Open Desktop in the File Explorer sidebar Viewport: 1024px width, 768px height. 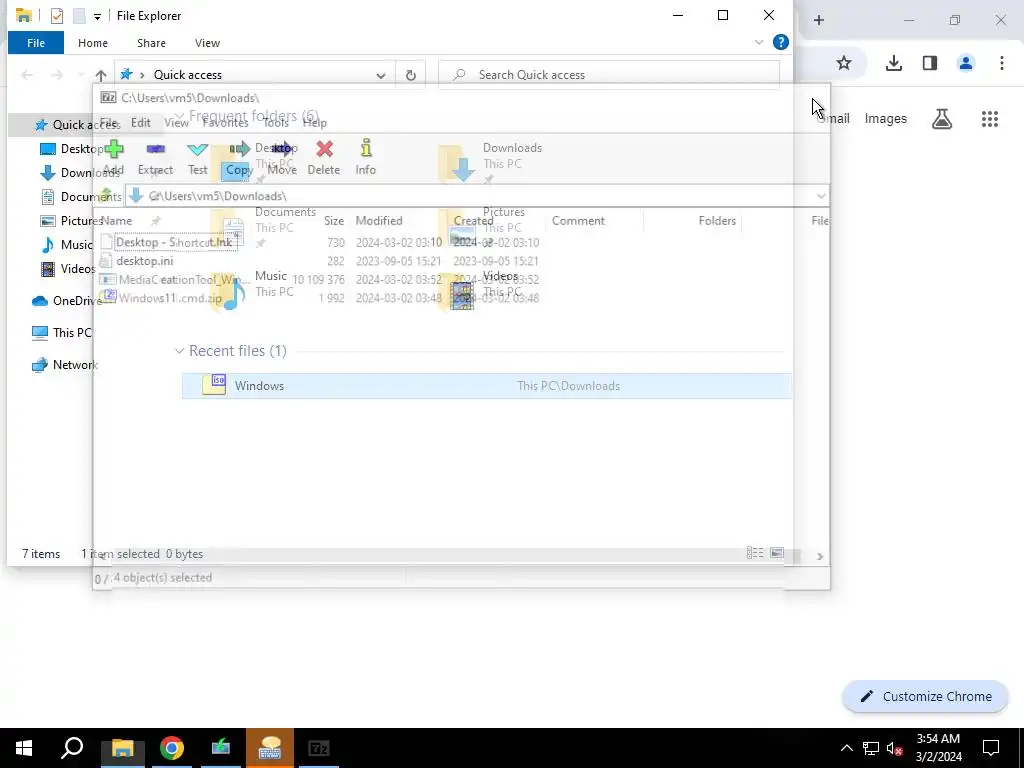click(72, 149)
